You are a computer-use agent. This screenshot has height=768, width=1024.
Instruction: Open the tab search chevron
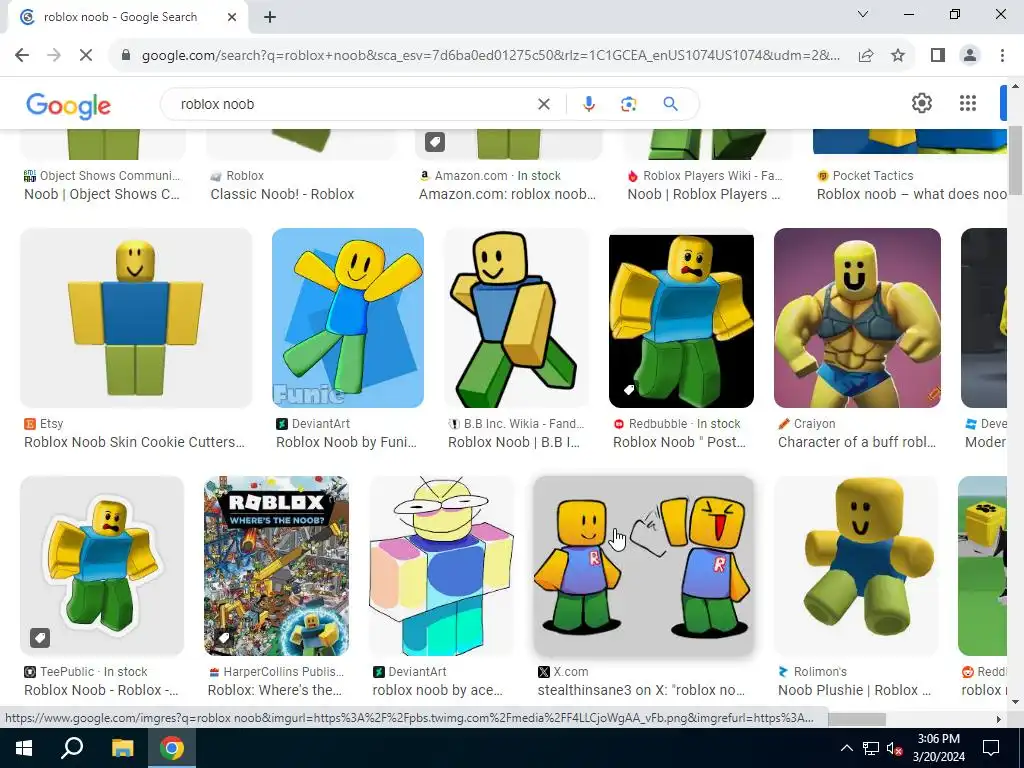click(x=863, y=14)
